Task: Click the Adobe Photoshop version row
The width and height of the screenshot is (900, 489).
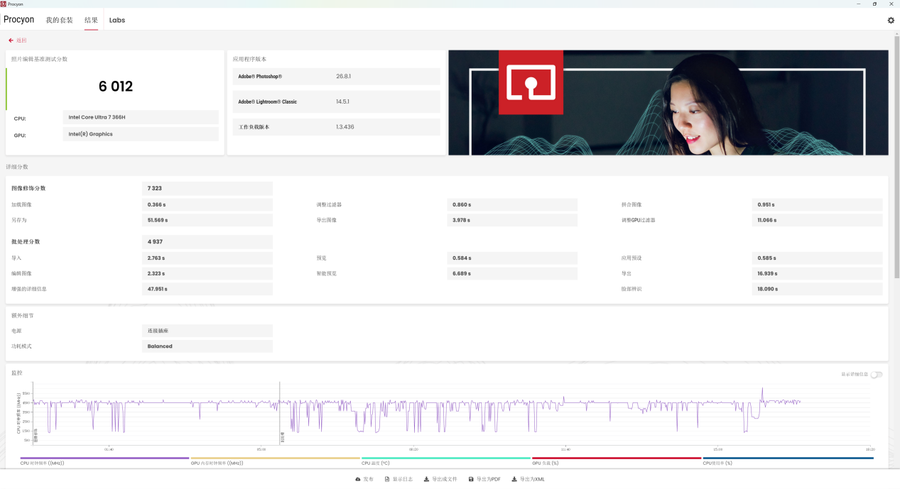Action: [336, 76]
